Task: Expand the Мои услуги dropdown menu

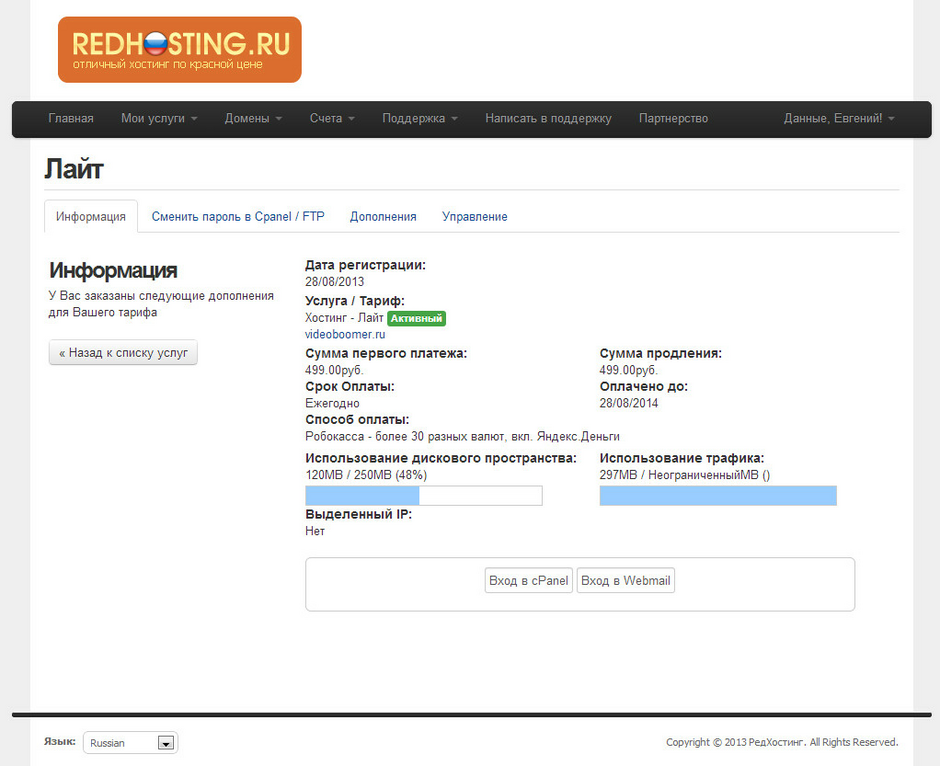Action: point(159,119)
